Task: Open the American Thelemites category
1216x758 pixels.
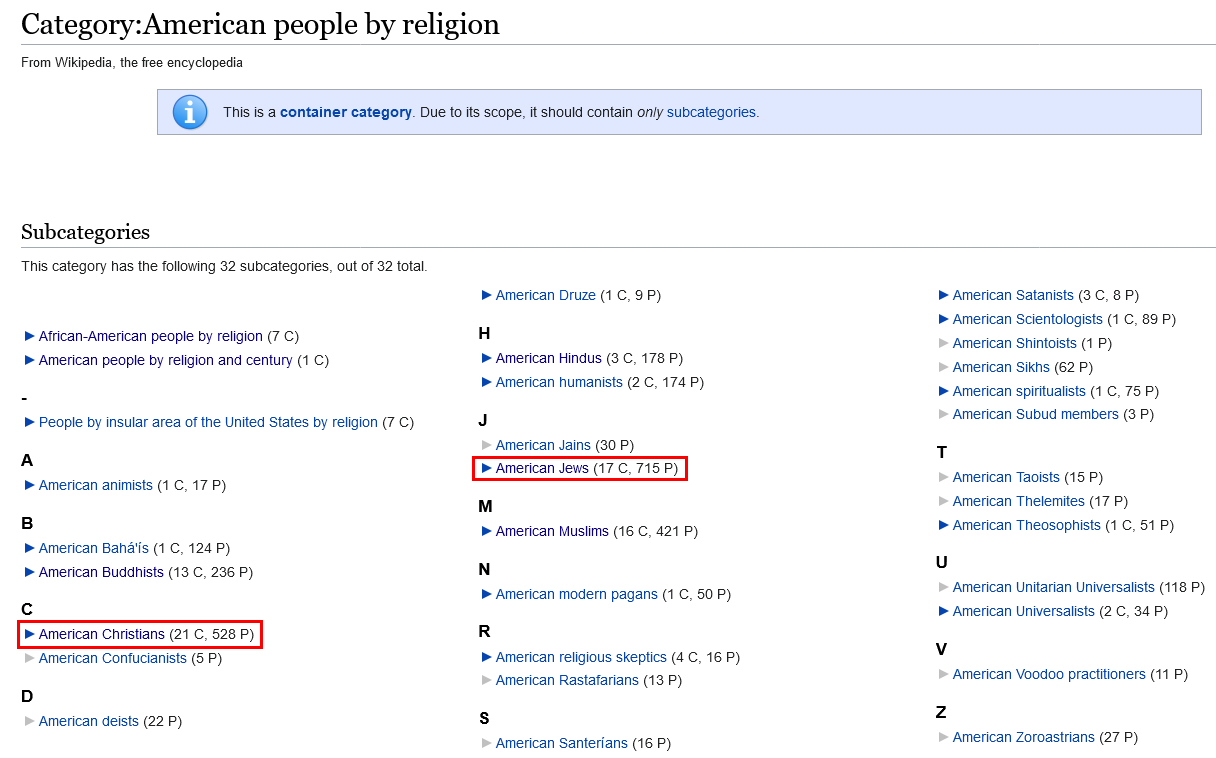Action: point(1019,501)
